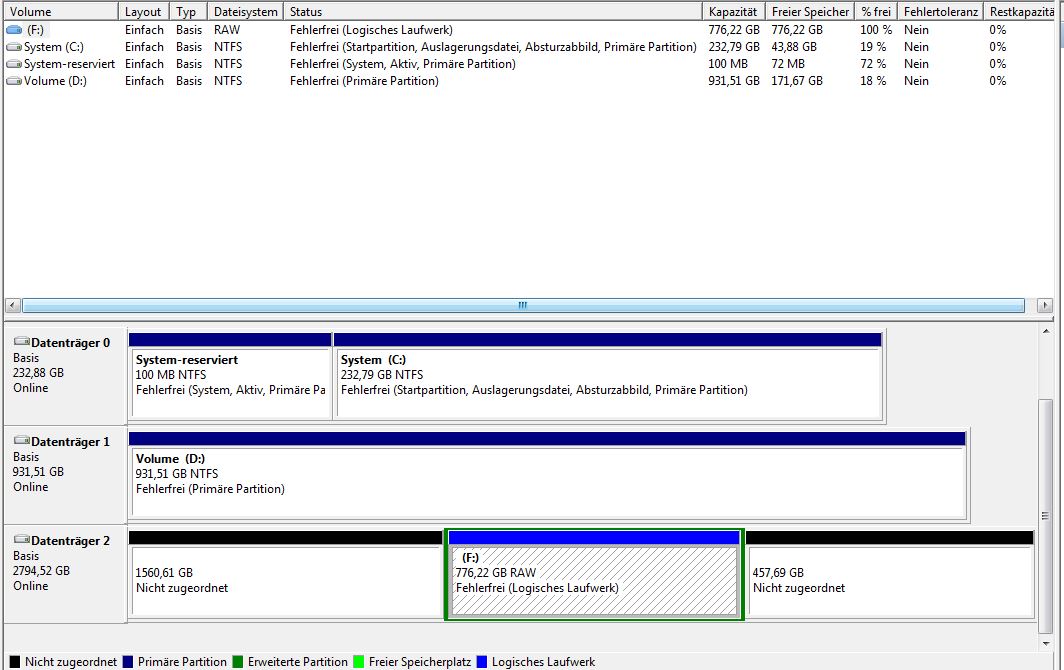Select the 'System-reserviert' volume name in list
The width and height of the screenshot is (1064, 670).
point(69,64)
